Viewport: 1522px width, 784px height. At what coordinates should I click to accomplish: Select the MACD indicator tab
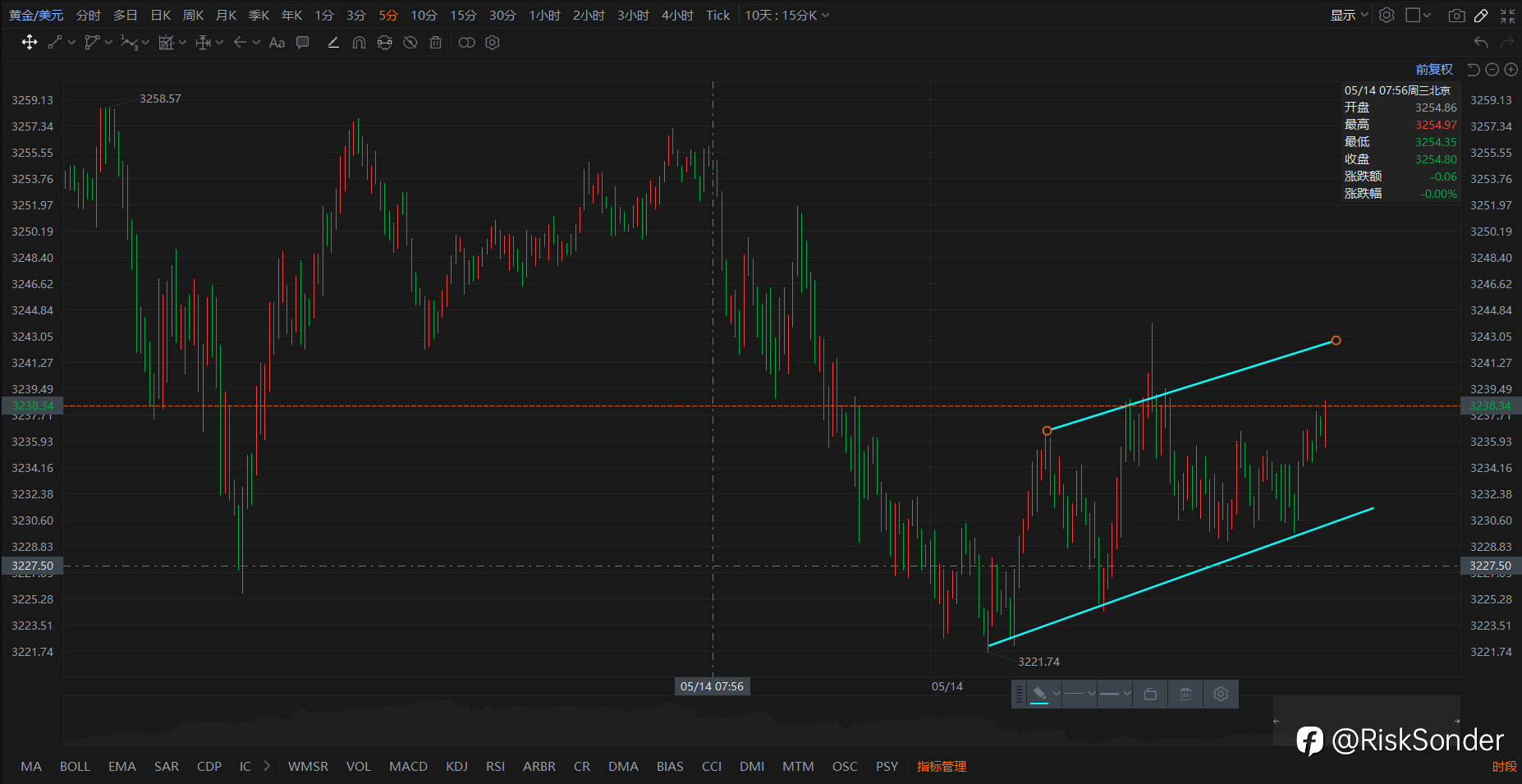coord(408,766)
